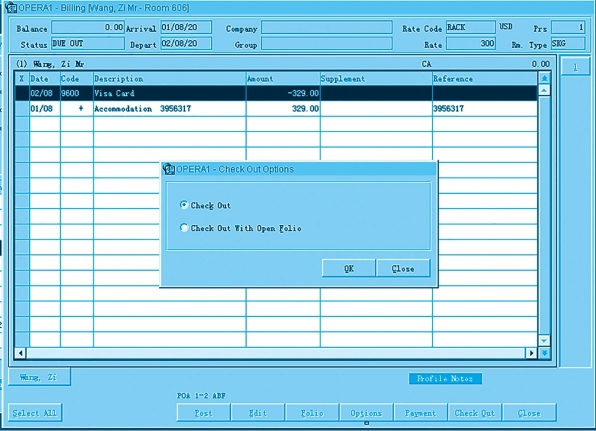Select the Accommodation 3956317 description cell
596x431 pixels.
[x=170, y=109]
